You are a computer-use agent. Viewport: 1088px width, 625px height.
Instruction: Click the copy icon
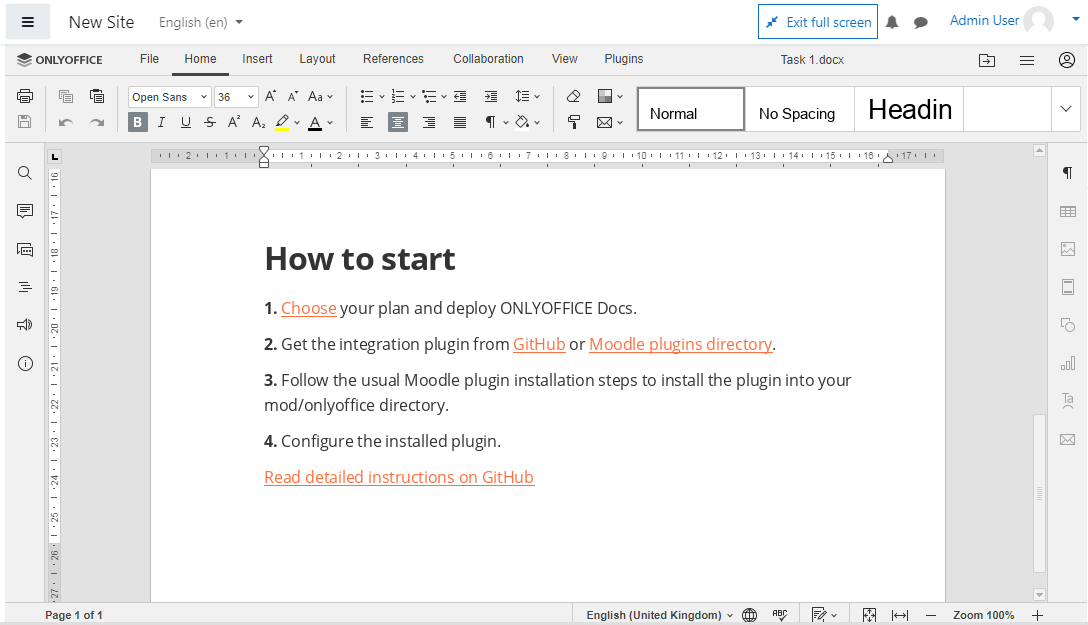(66, 96)
